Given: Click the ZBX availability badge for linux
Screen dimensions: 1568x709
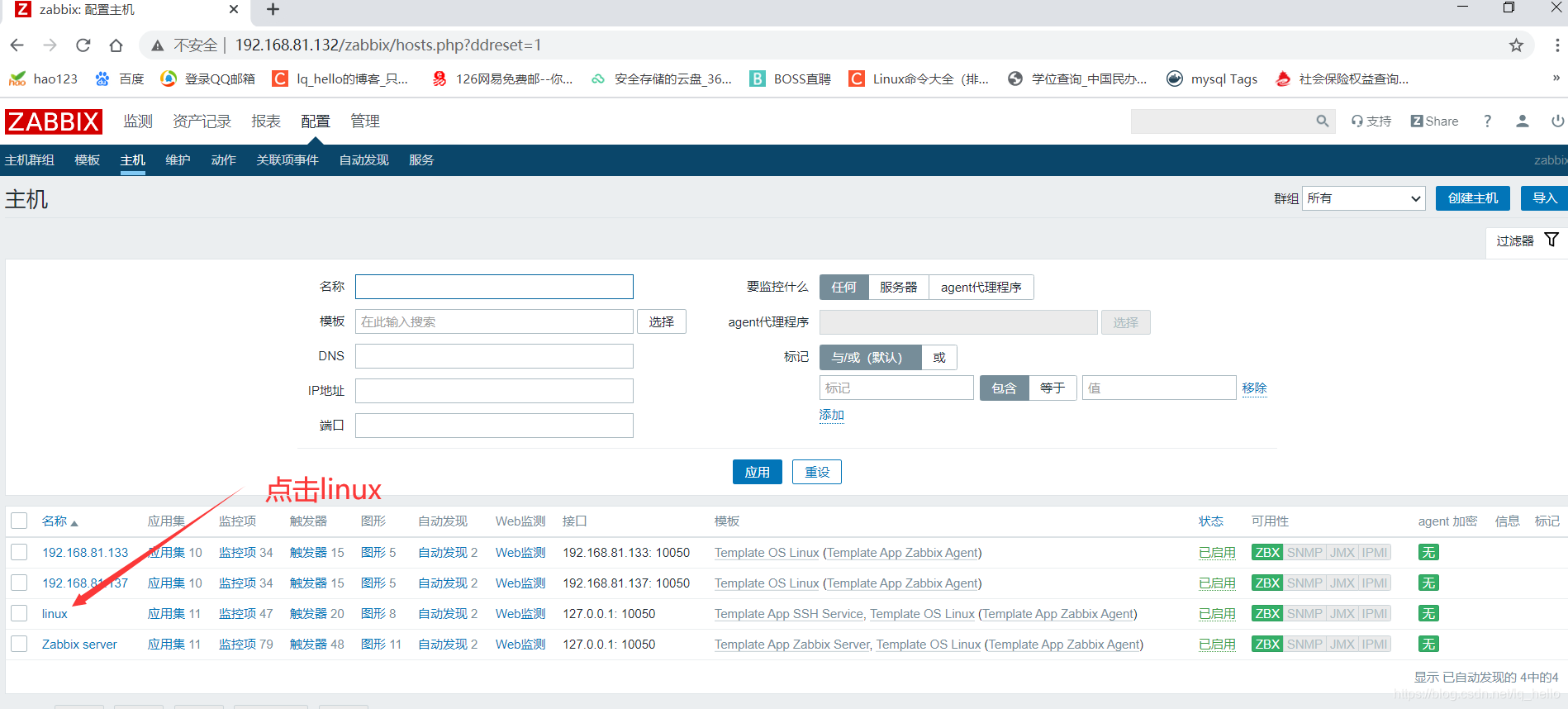Looking at the screenshot, I should point(1267,614).
